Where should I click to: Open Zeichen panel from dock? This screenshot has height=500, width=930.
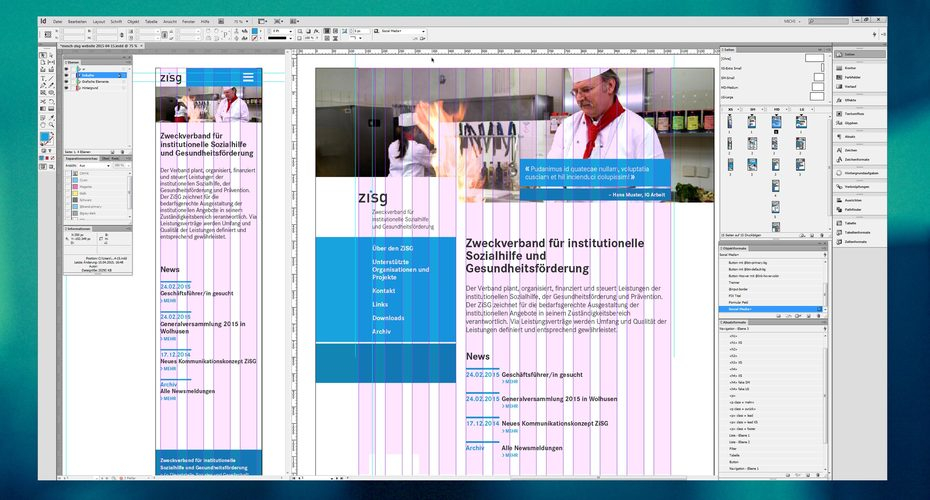pyautogui.click(x=859, y=150)
